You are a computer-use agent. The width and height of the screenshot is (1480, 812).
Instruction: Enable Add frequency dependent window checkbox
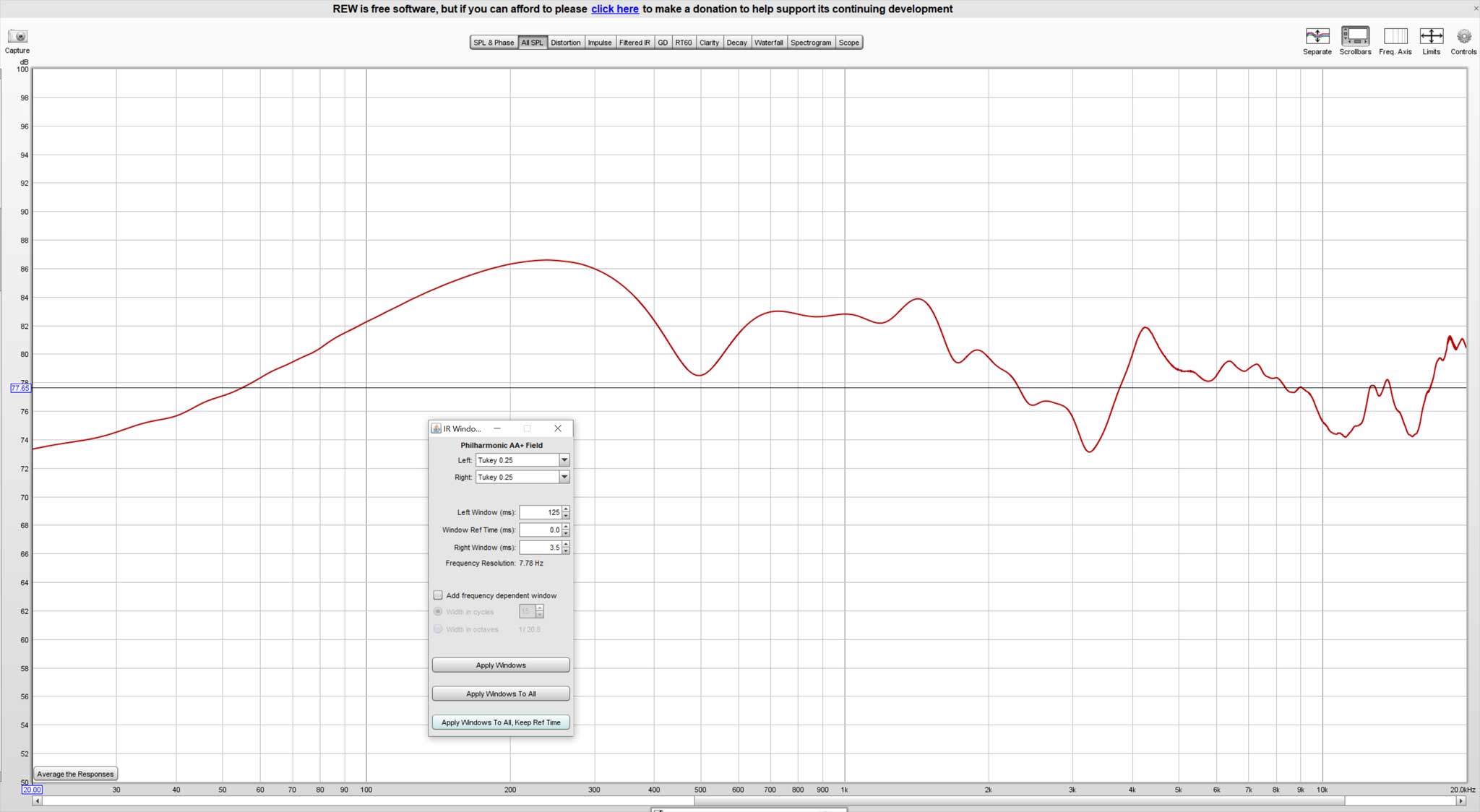click(438, 595)
